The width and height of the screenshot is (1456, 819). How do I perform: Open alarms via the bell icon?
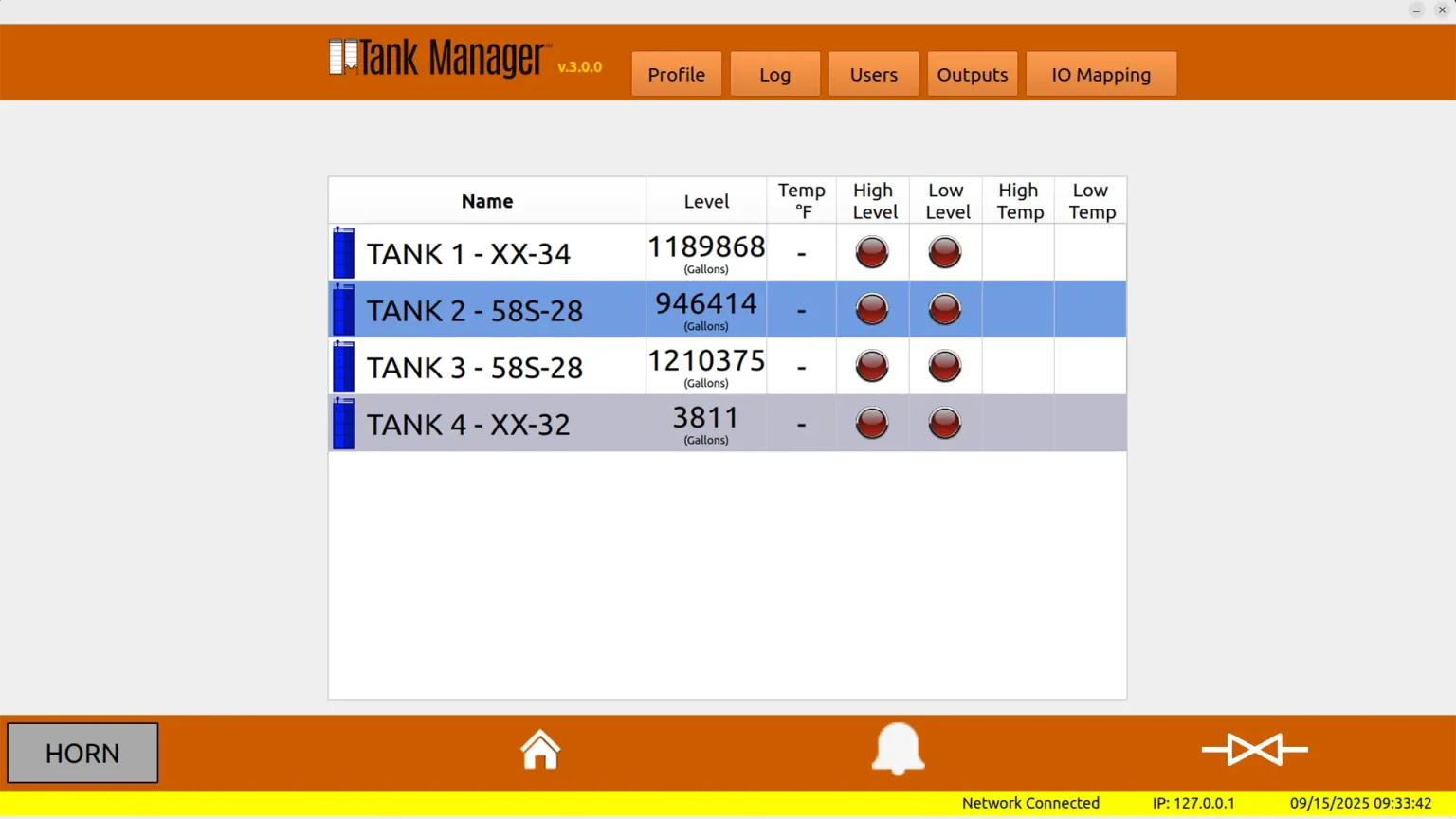898,749
